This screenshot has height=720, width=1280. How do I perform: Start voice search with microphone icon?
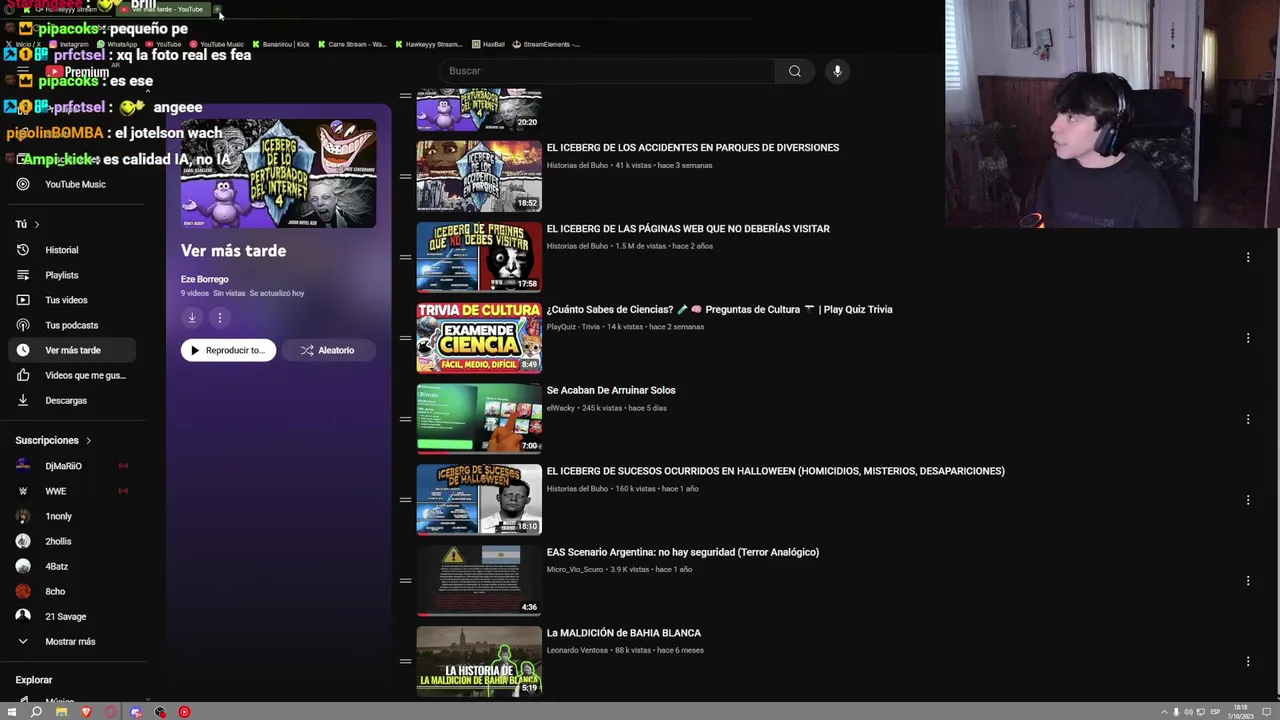point(838,71)
